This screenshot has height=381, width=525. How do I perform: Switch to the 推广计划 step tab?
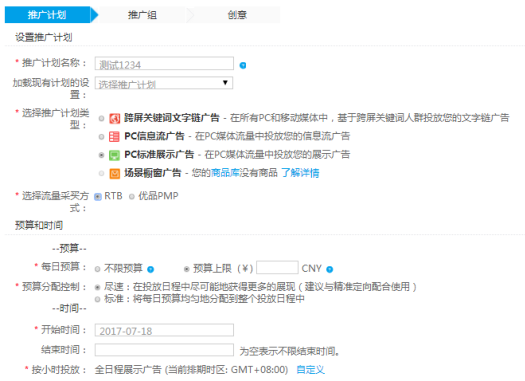[47, 15]
